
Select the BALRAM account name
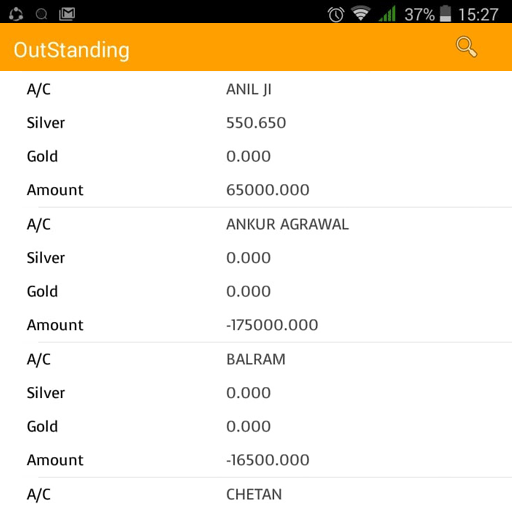[x=256, y=359]
